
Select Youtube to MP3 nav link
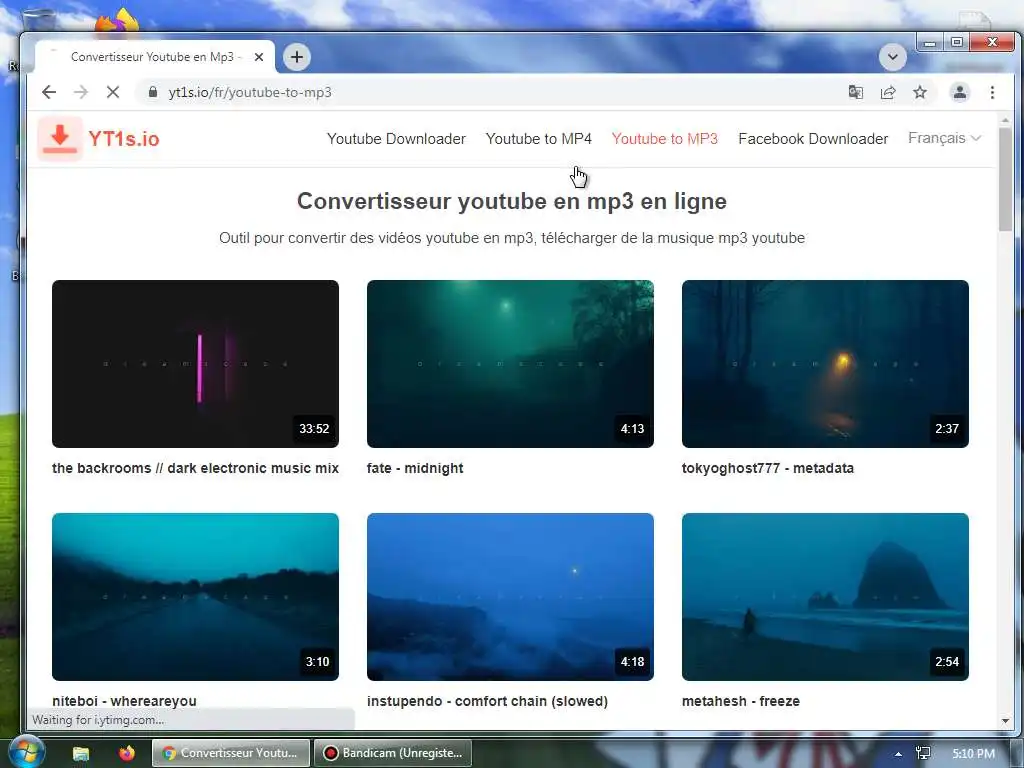[665, 138]
